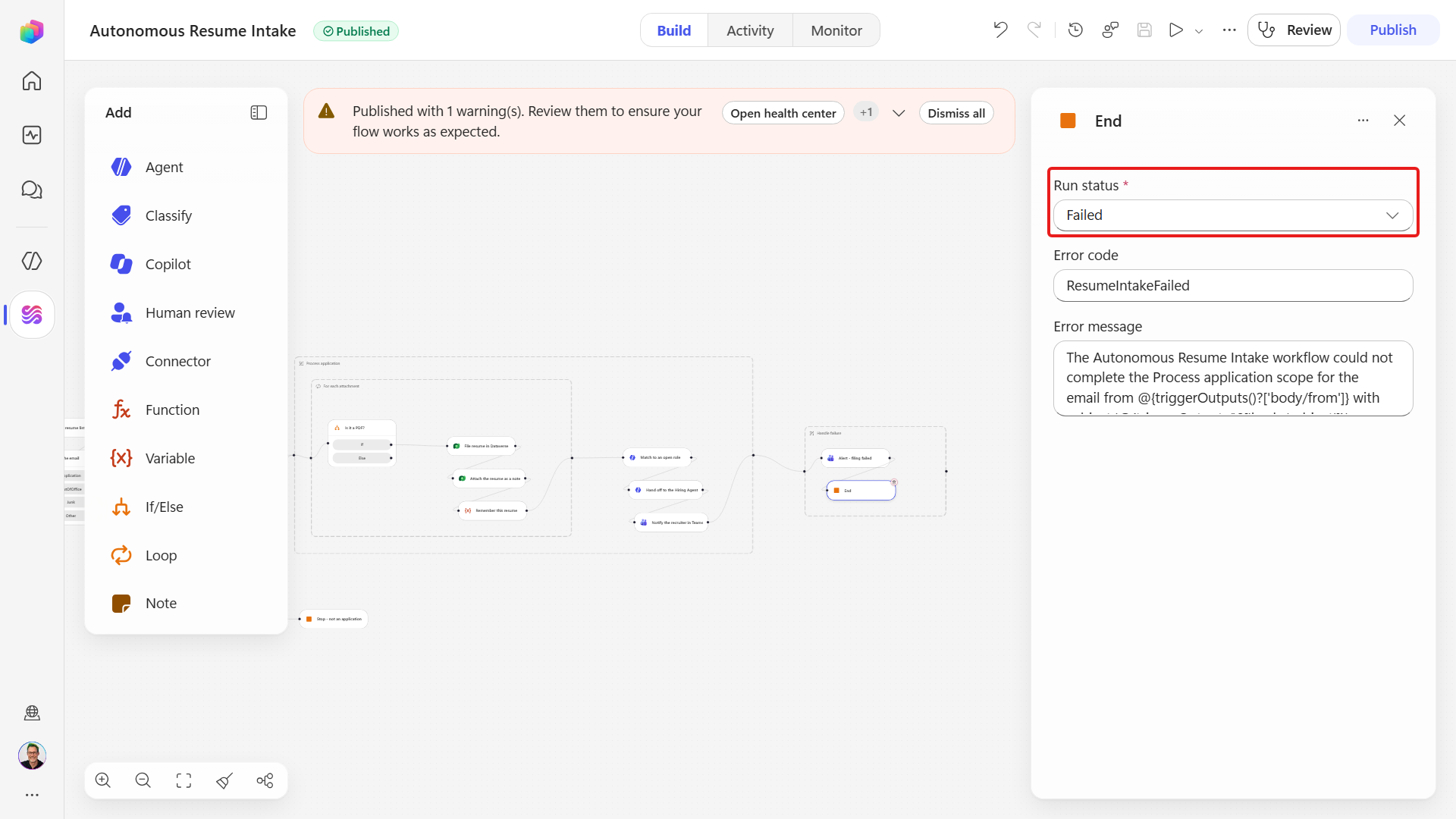Select the Flows sidebar icon
This screenshot has height=819, width=1456.
[32, 315]
